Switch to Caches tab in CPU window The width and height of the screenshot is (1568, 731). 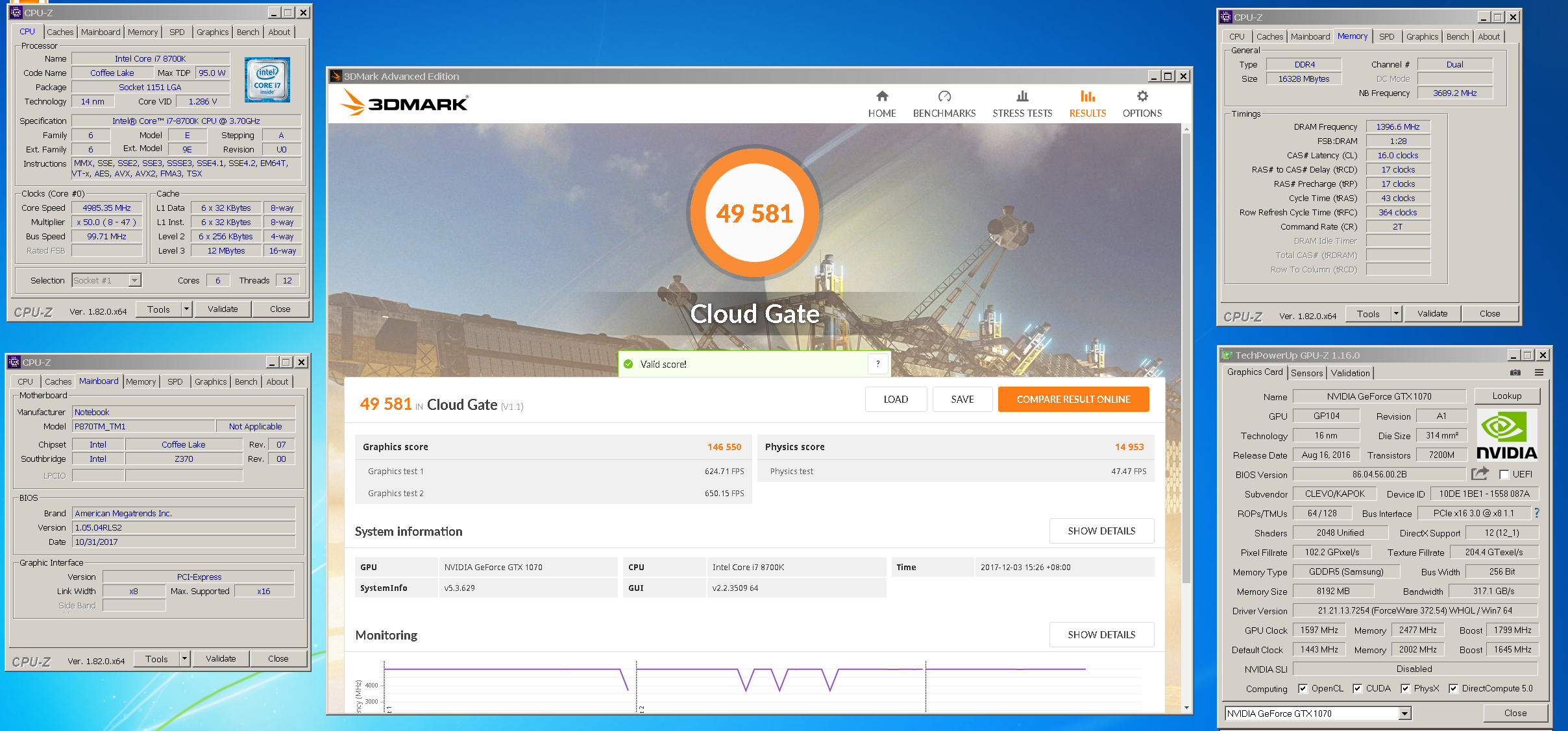[x=60, y=32]
